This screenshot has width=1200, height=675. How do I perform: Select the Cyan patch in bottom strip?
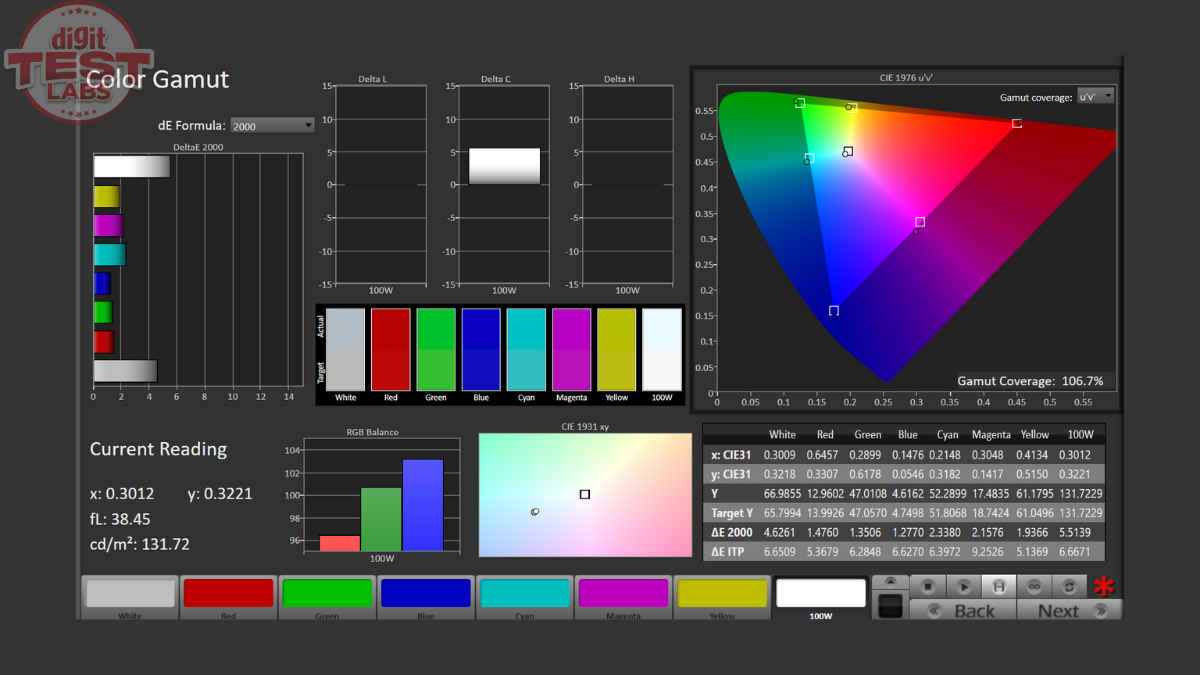524,594
